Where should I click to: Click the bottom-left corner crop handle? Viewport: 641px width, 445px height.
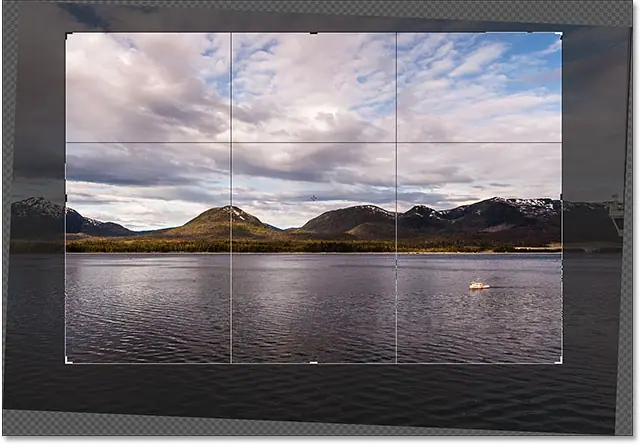pos(66,362)
